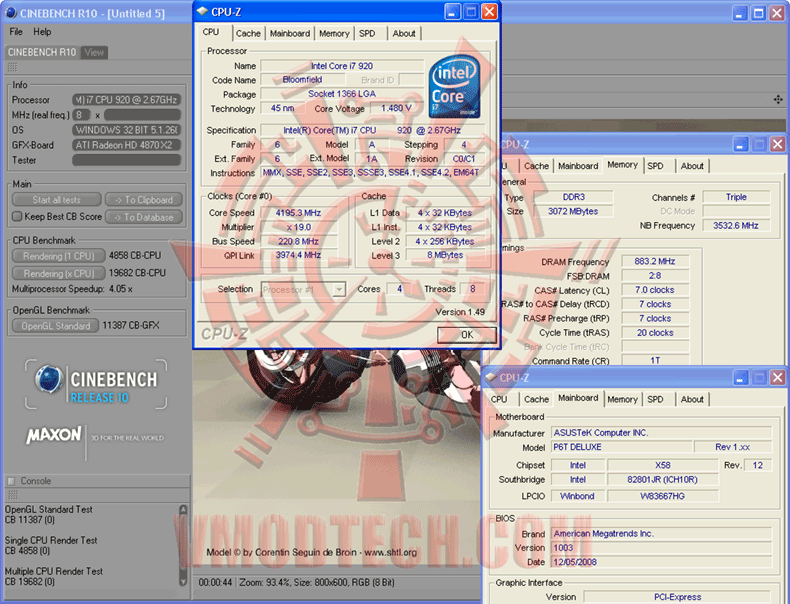Click the console scrollbar down arrow
This screenshot has height=604, width=790.
pyautogui.click(x=183, y=581)
